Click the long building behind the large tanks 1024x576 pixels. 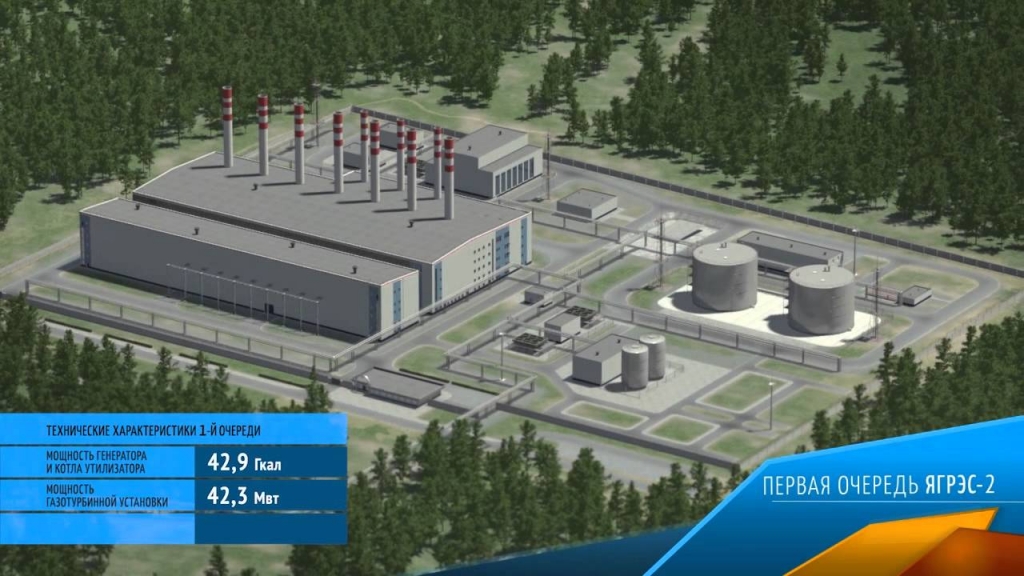pos(788,250)
